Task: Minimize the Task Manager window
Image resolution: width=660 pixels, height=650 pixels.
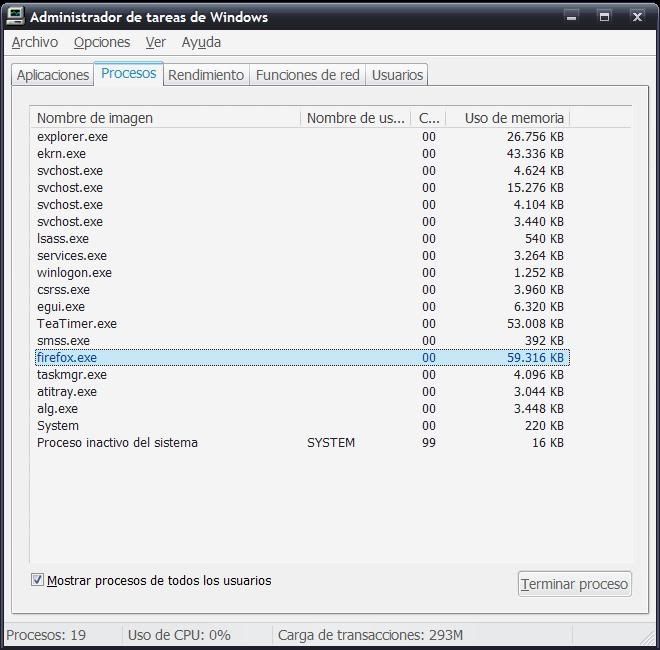Action: [x=571, y=17]
